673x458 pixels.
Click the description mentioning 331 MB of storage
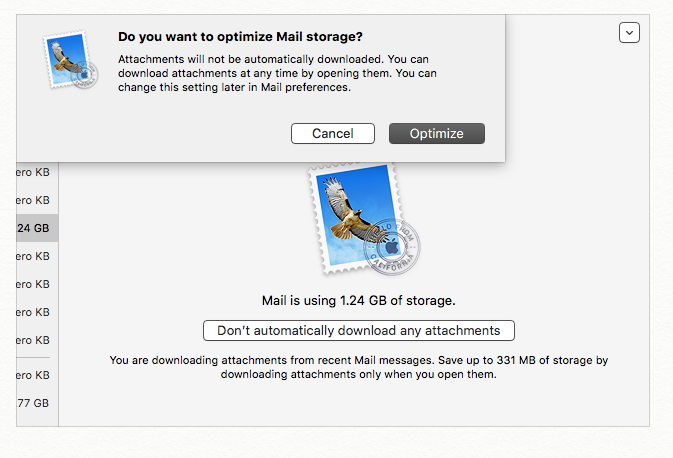point(358,367)
